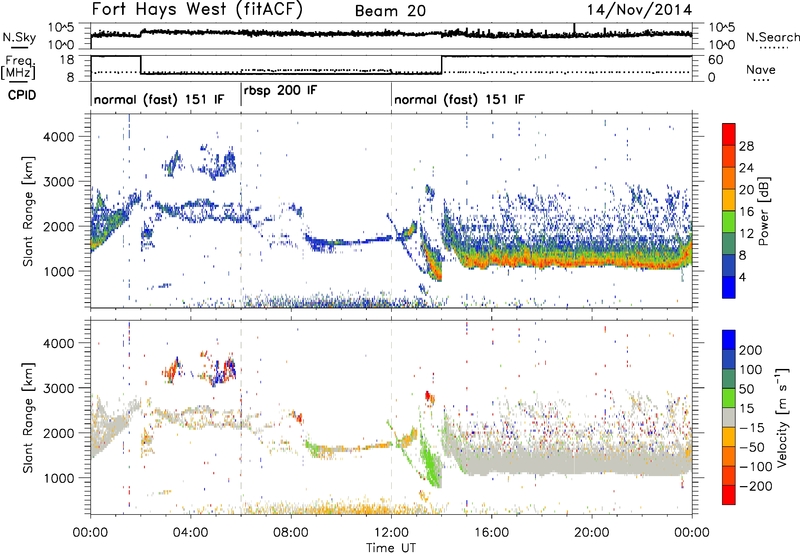Click '4000' on the power panel axis
The width and height of the screenshot is (800, 554).
pyautogui.click(x=58, y=137)
